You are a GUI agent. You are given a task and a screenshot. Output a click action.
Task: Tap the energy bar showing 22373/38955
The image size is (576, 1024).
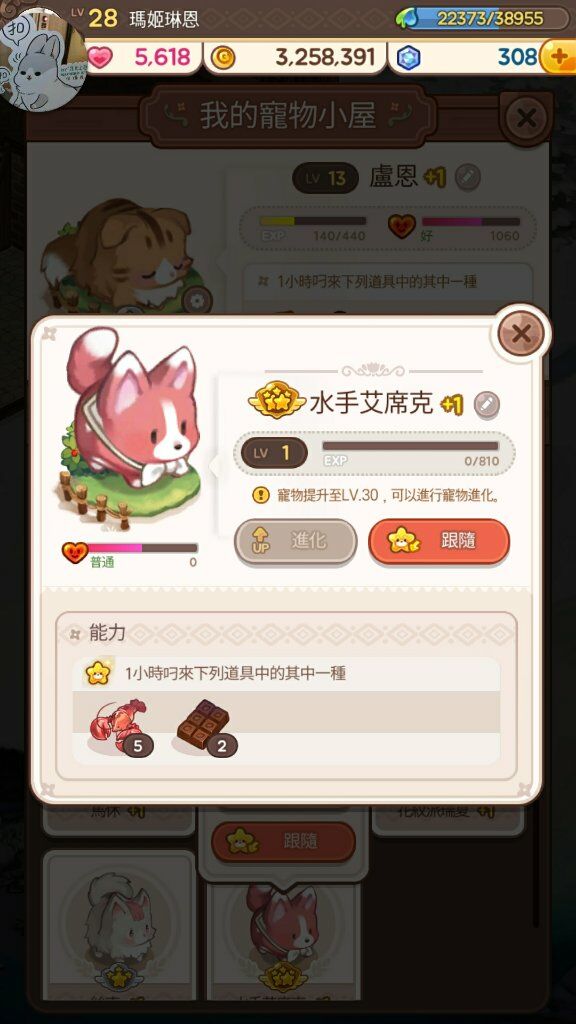tap(482, 18)
